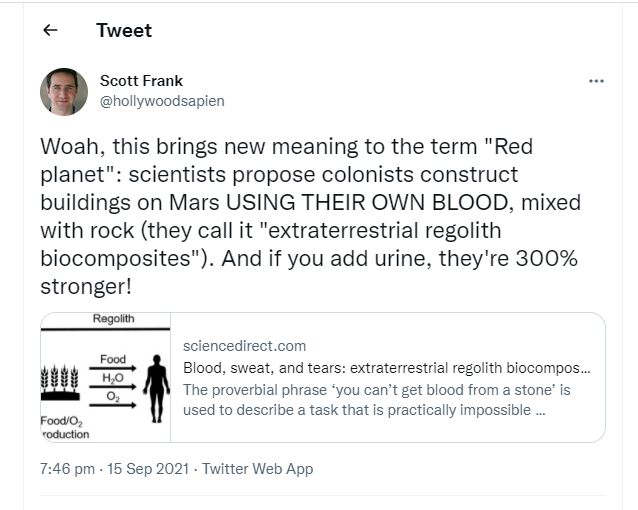Image resolution: width=638 pixels, height=510 pixels.
Task: Open the "Blood, sweat, and tears" article title
Action: pyautogui.click(x=386, y=367)
